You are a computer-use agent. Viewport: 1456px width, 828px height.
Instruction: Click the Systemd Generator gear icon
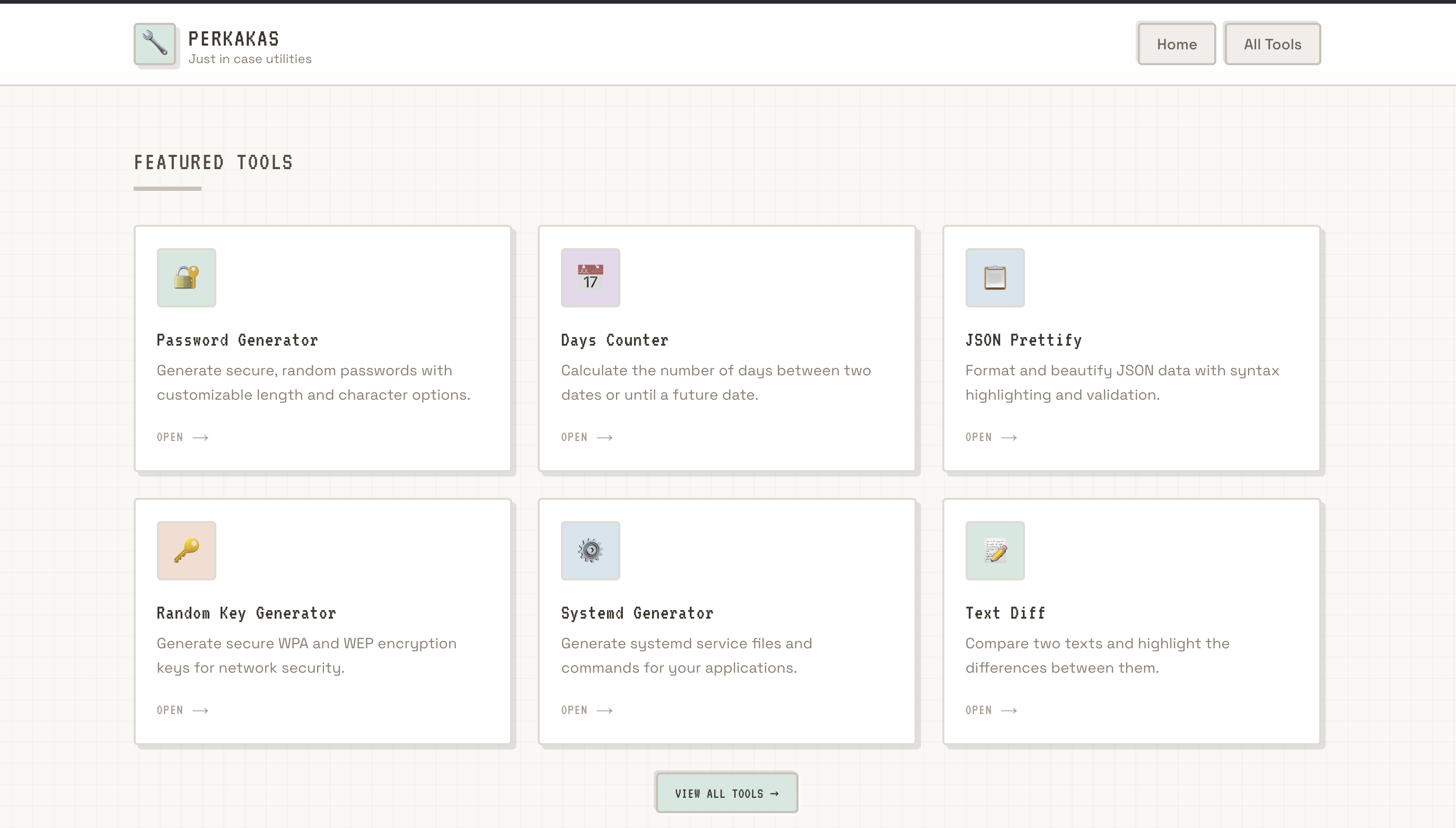[x=590, y=550]
